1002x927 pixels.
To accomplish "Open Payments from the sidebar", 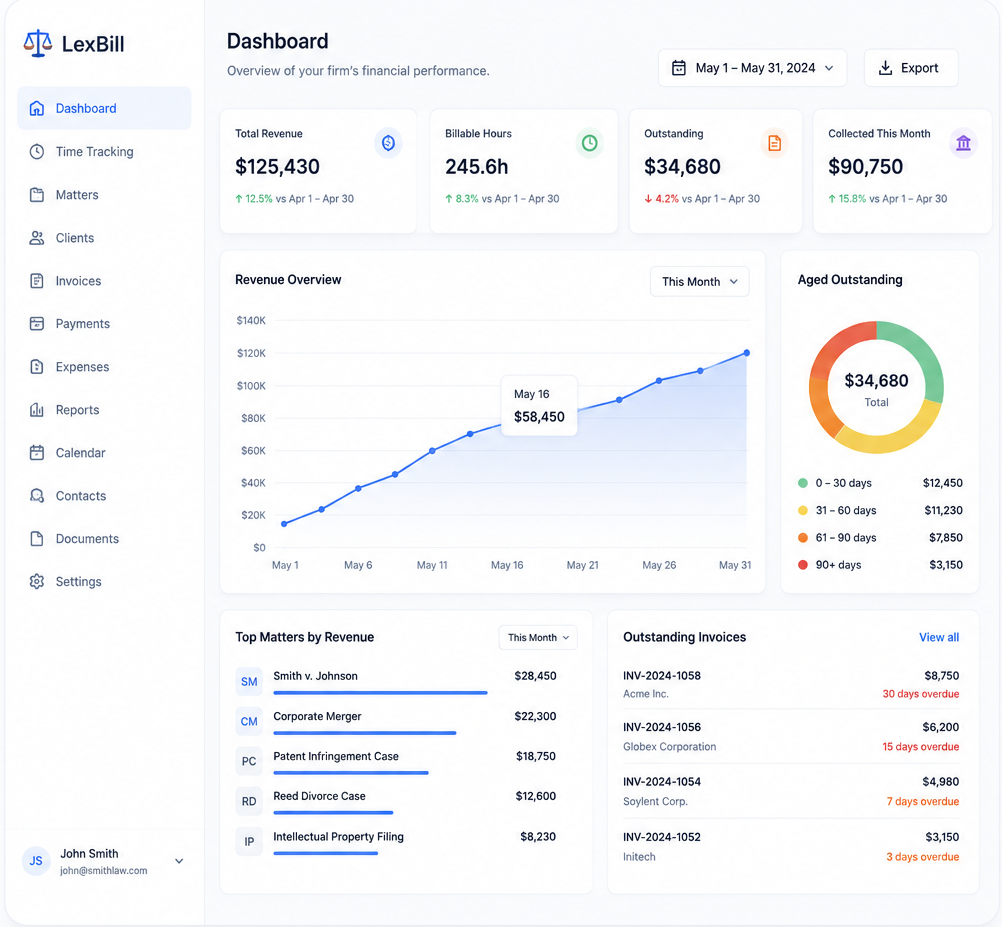I will coord(104,323).
